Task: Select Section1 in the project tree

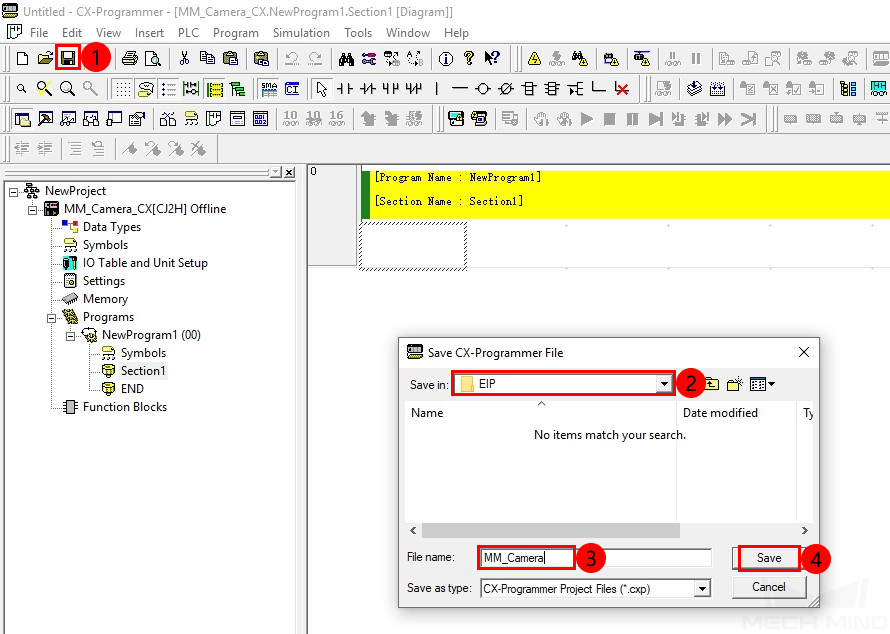Action: point(143,371)
